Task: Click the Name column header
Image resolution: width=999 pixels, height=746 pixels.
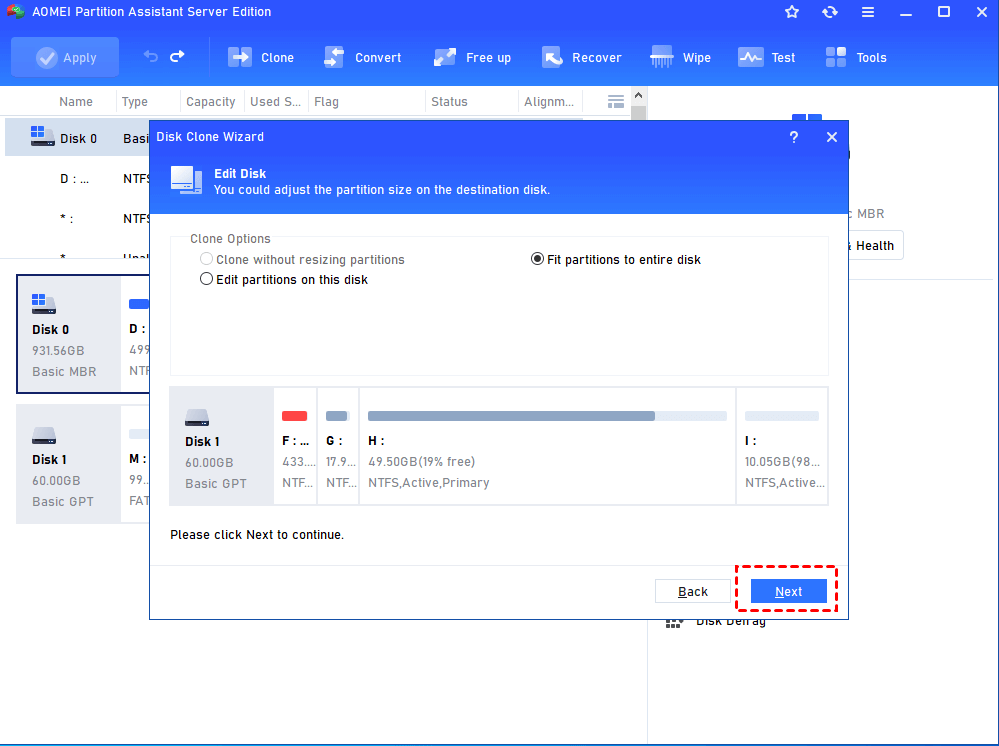Action: pos(76,101)
